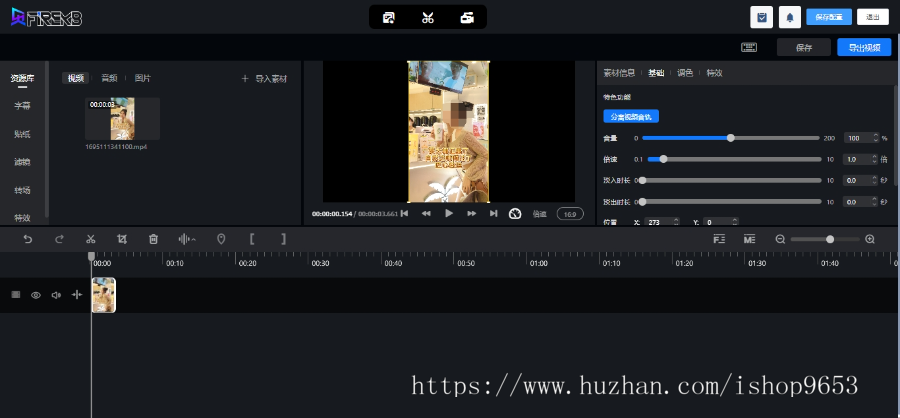
Task: Select the scissors icon in top center bar
Action: [428, 18]
